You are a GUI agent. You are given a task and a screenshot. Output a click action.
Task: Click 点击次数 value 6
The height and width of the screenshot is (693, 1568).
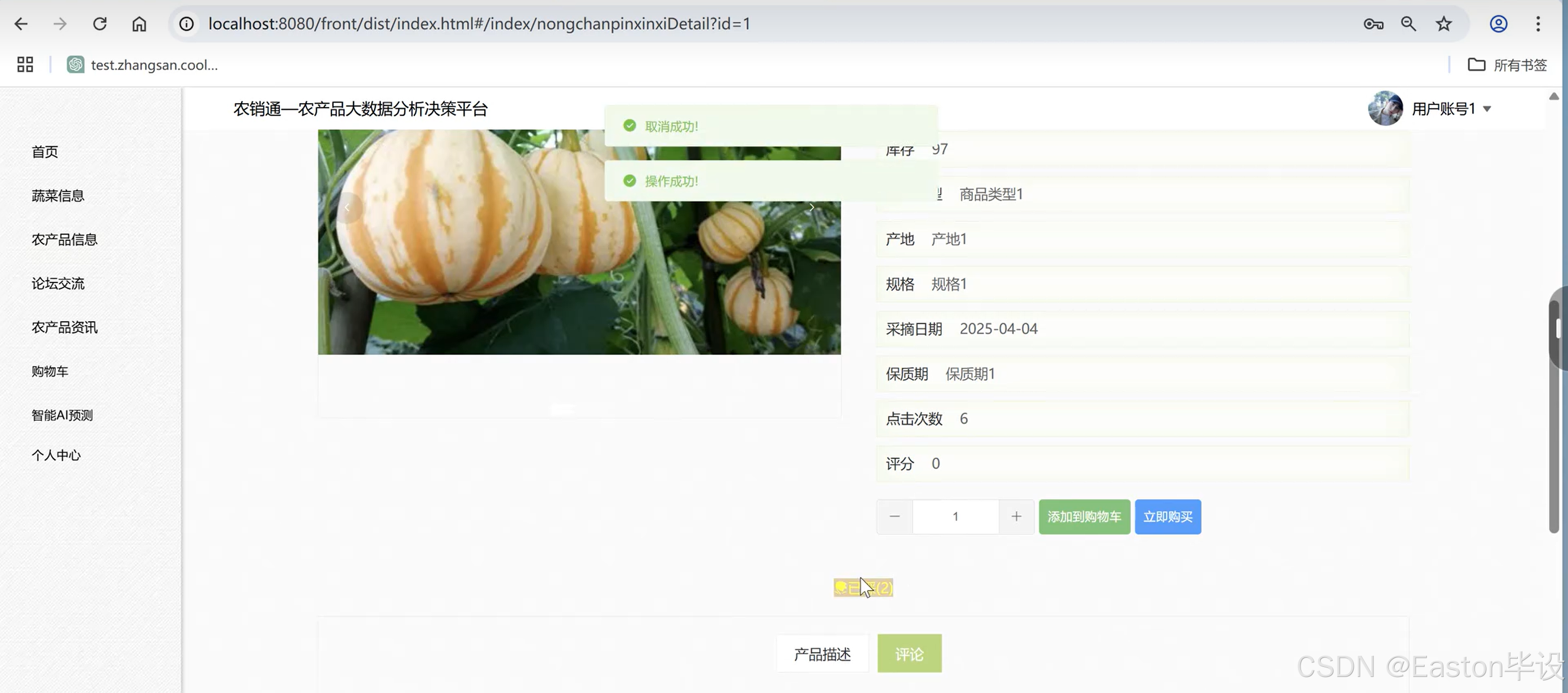coord(964,419)
